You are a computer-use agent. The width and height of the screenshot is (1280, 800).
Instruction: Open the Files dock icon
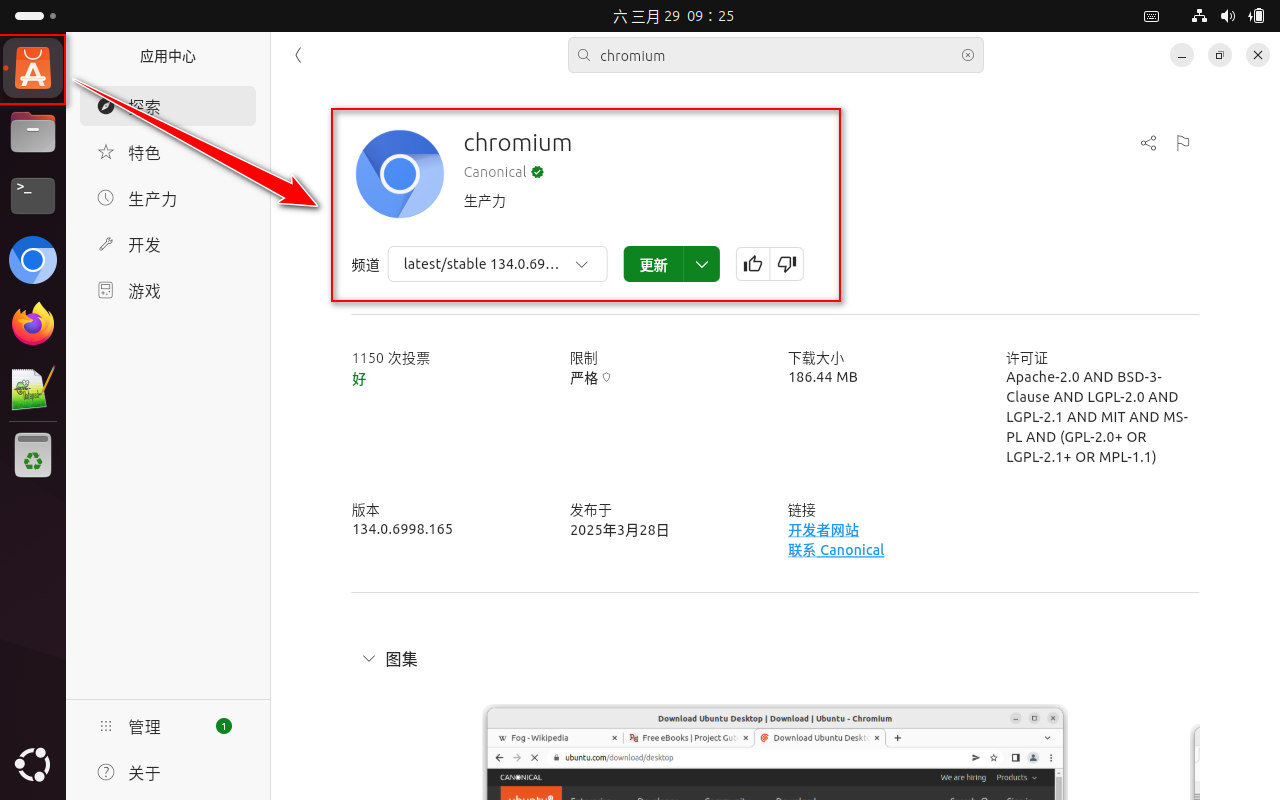33,132
